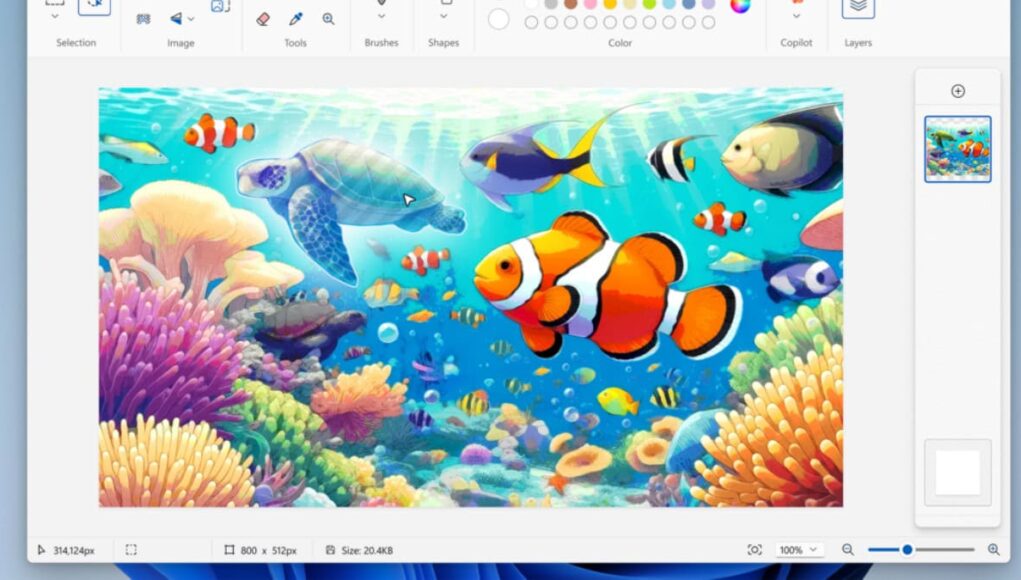This screenshot has width=1021, height=580.
Task: Open the Layers panel button
Action: pyautogui.click(x=857, y=8)
